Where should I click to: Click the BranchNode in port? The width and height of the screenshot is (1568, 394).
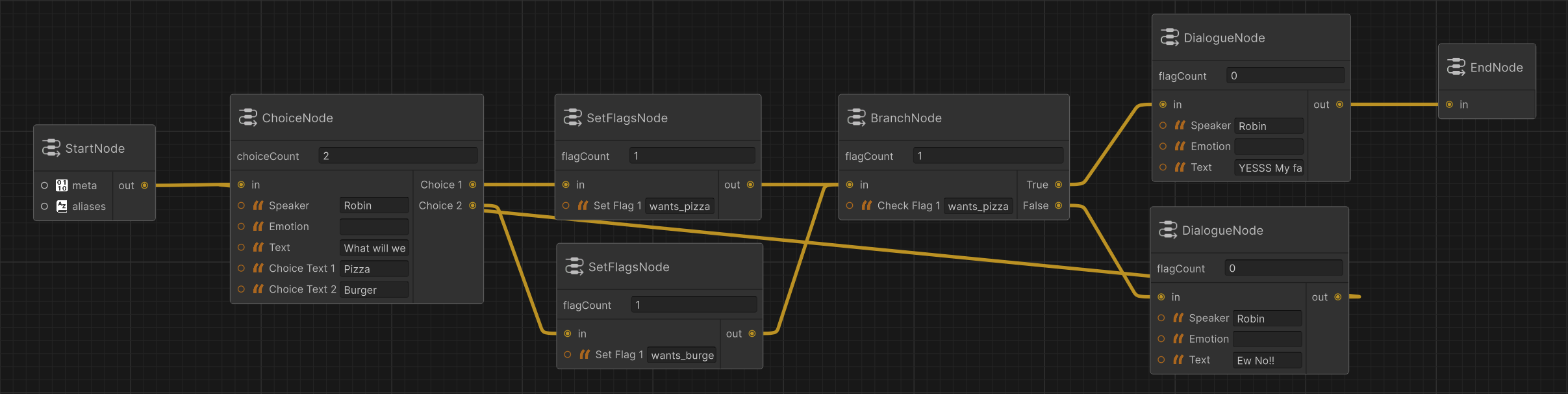[850, 185]
